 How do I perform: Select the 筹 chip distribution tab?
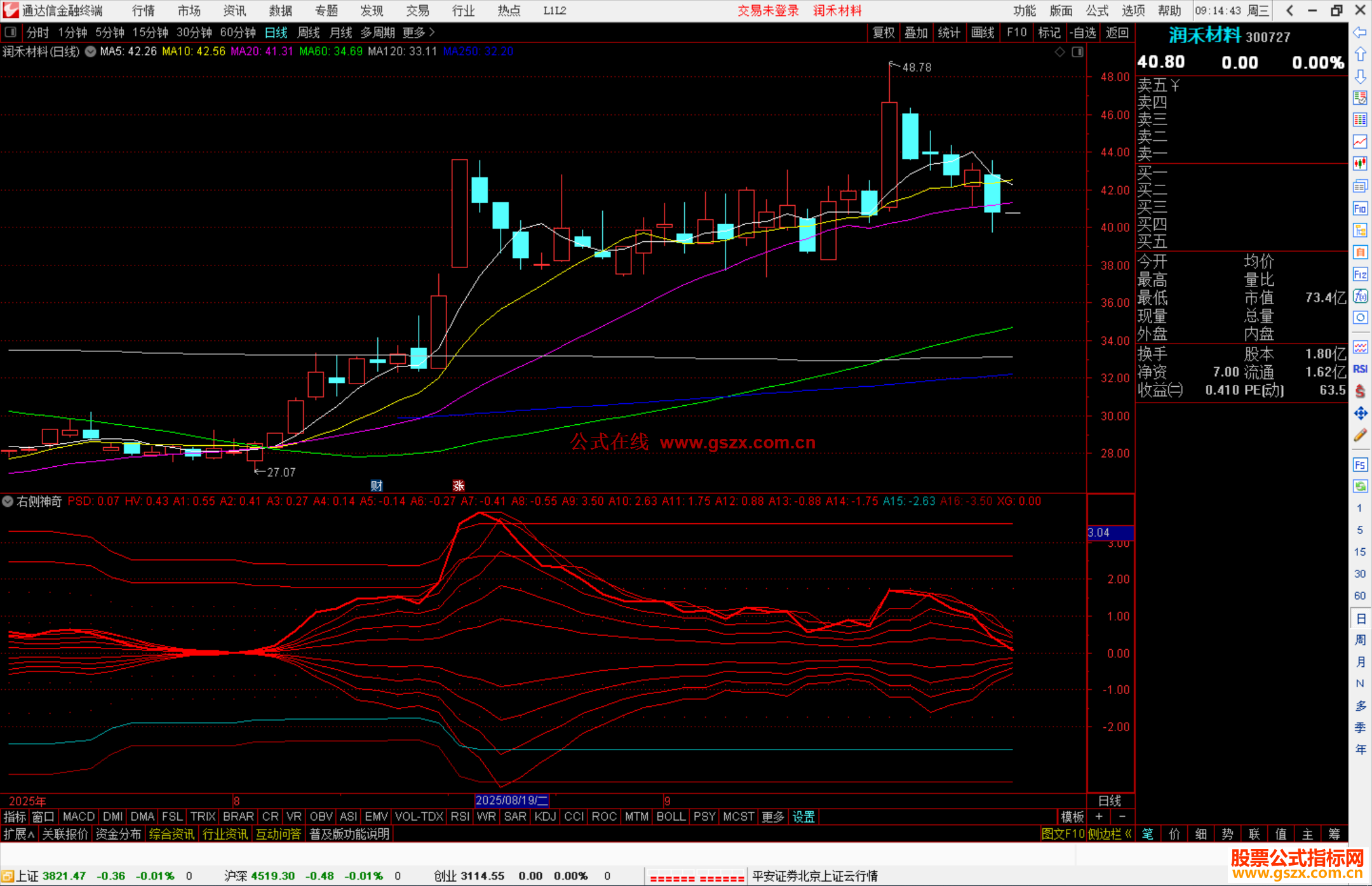click(1334, 834)
